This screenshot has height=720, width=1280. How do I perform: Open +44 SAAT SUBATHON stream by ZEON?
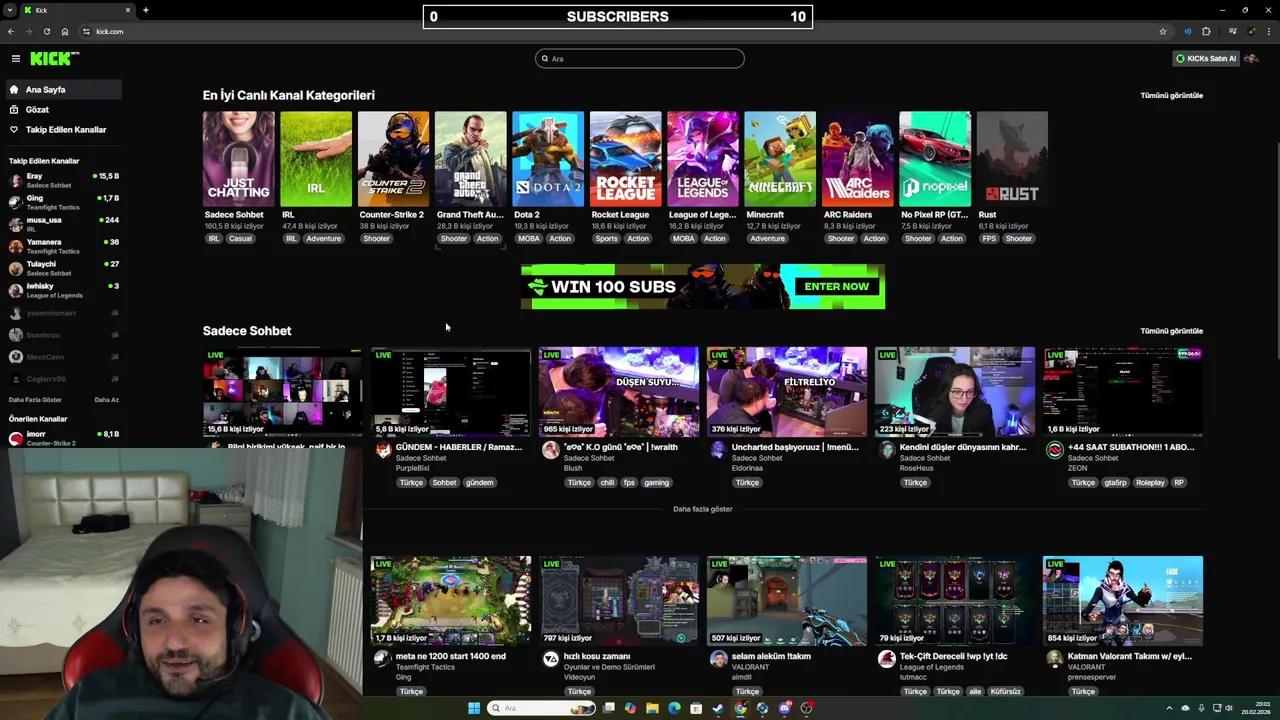point(1123,392)
